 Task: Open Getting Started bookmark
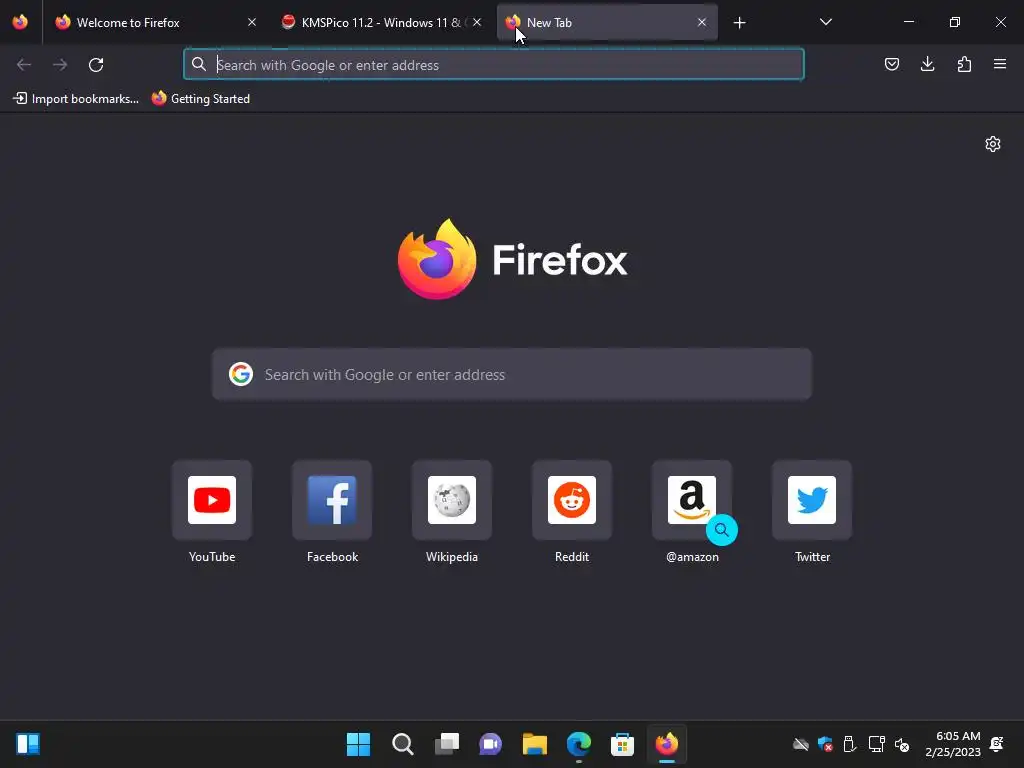201,99
